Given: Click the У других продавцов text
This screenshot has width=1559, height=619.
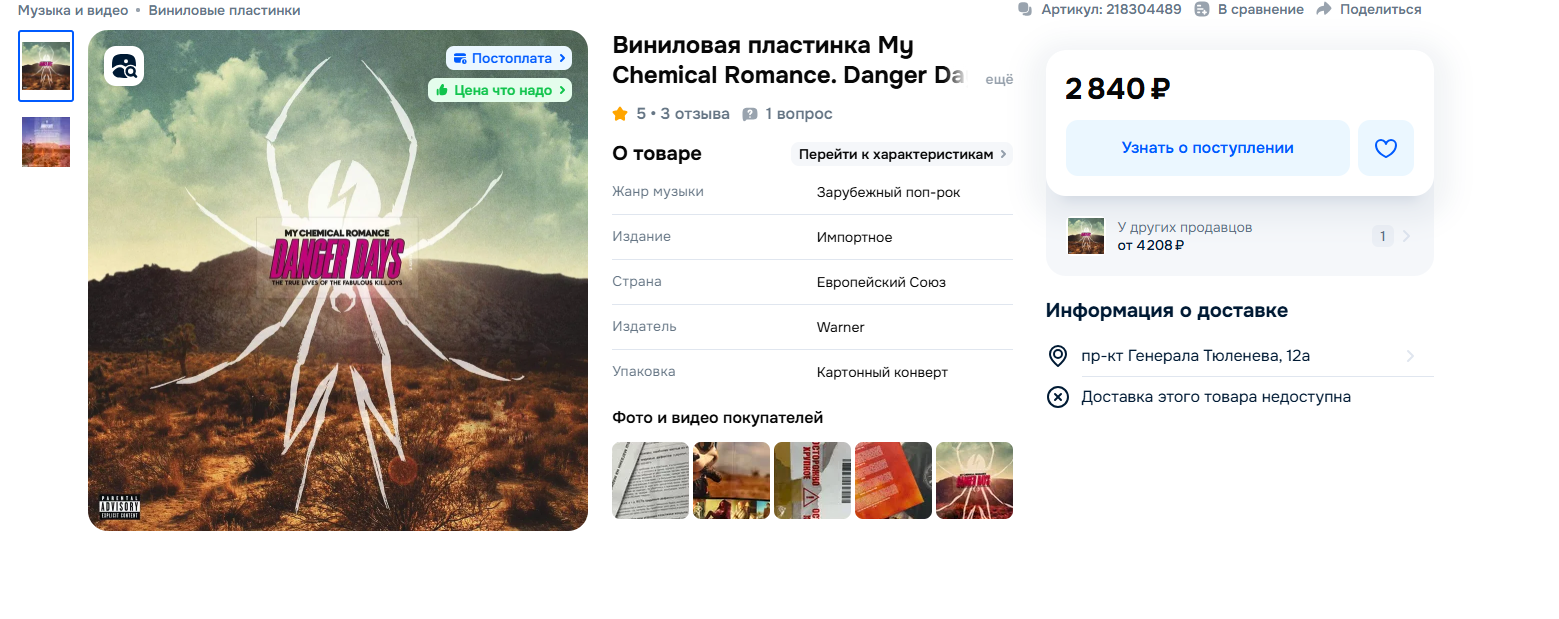Looking at the screenshot, I should pyautogui.click(x=1184, y=227).
